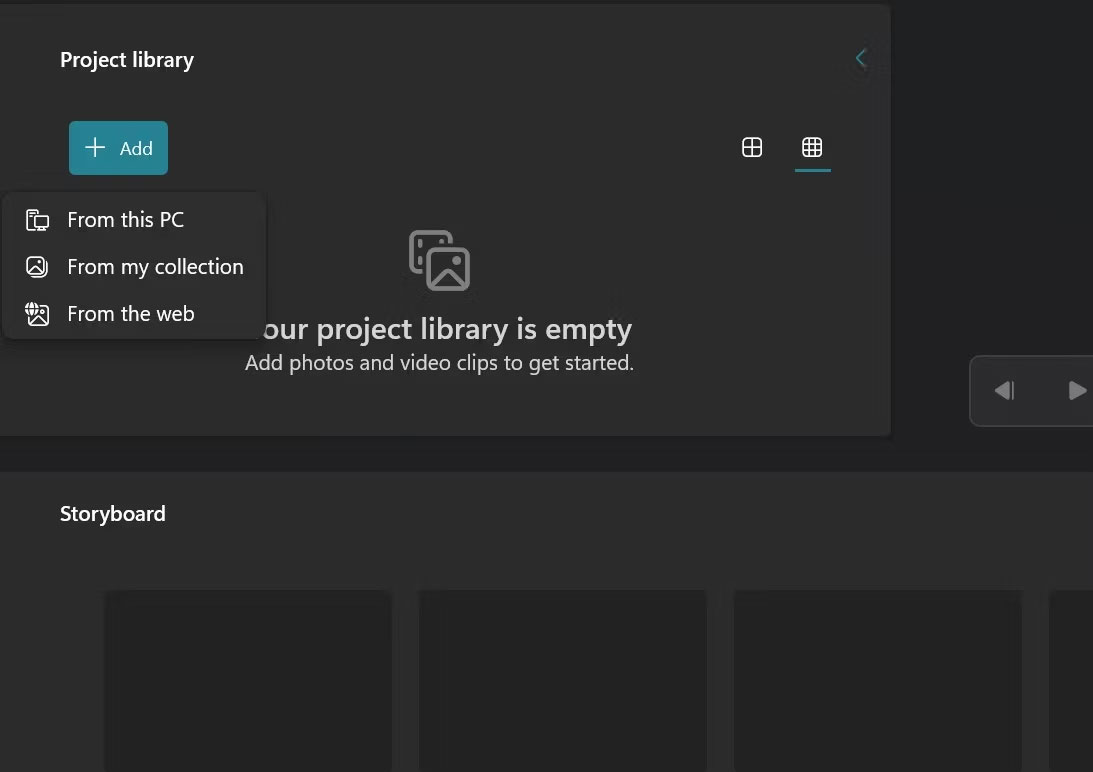This screenshot has width=1093, height=772.
Task: Expand the Add media options list
Action: pyautogui.click(x=118, y=147)
